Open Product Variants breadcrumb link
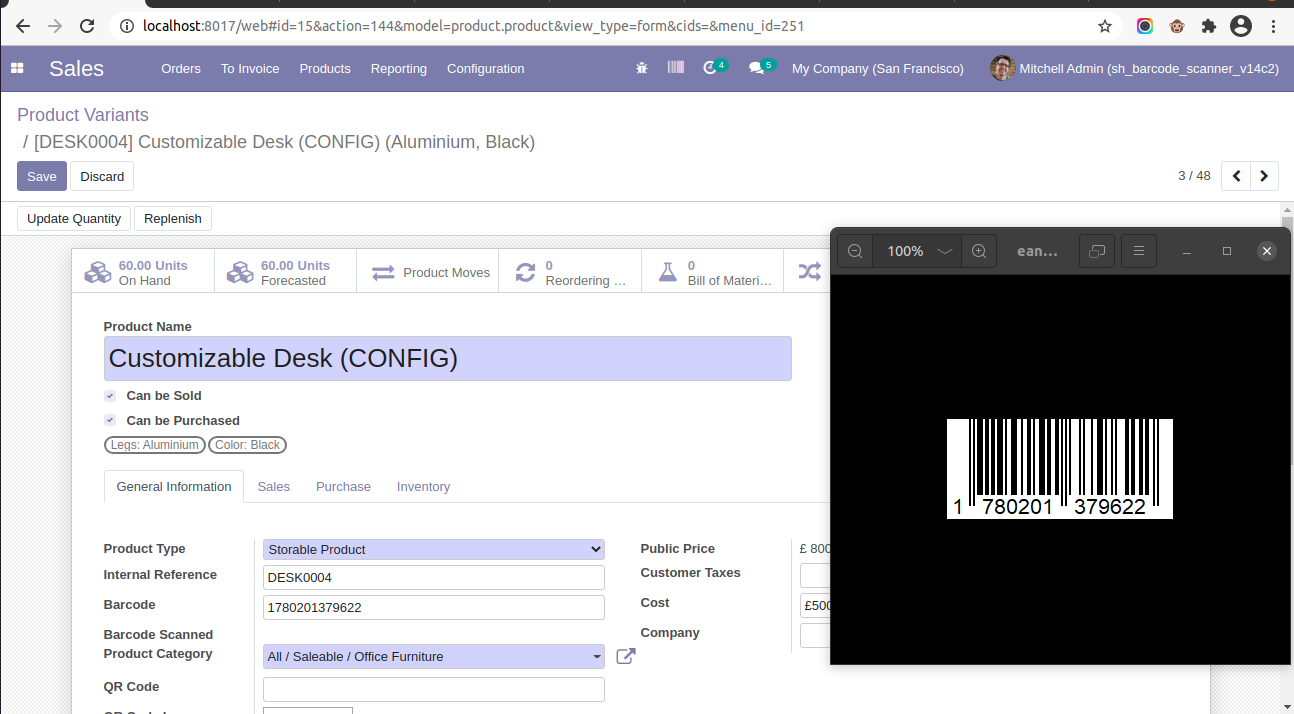This screenshot has height=714, width=1294. pyautogui.click(x=83, y=115)
